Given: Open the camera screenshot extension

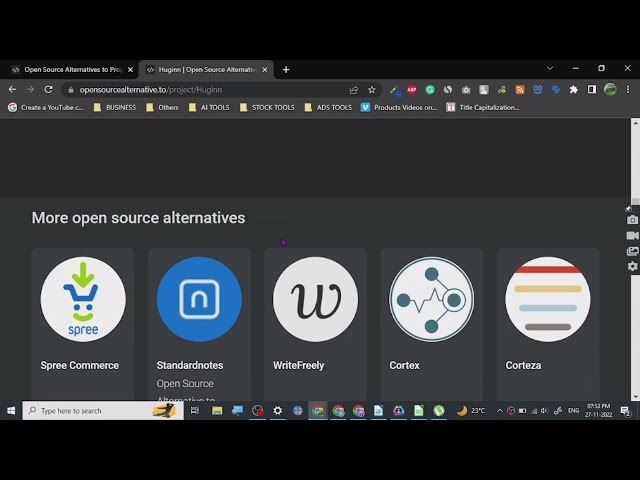Looking at the screenshot, I should tap(466, 90).
